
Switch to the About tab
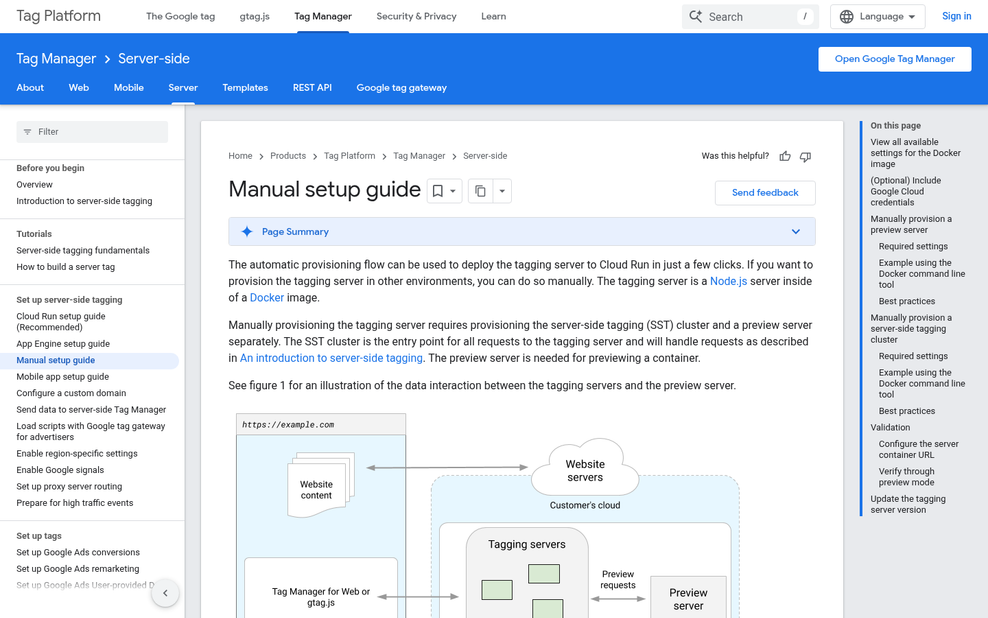[x=30, y=88]
